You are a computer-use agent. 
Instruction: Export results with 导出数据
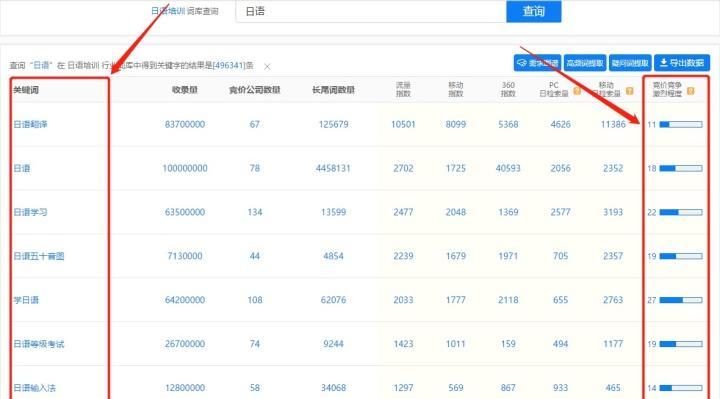tap(682, 63)
